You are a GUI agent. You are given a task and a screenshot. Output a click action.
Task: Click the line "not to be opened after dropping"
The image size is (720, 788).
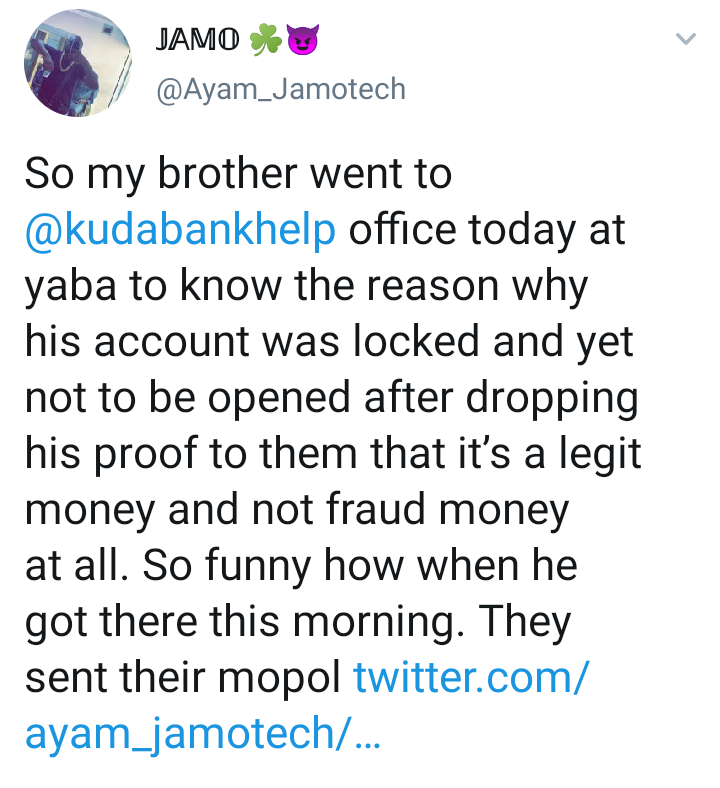tap(331, 399)
